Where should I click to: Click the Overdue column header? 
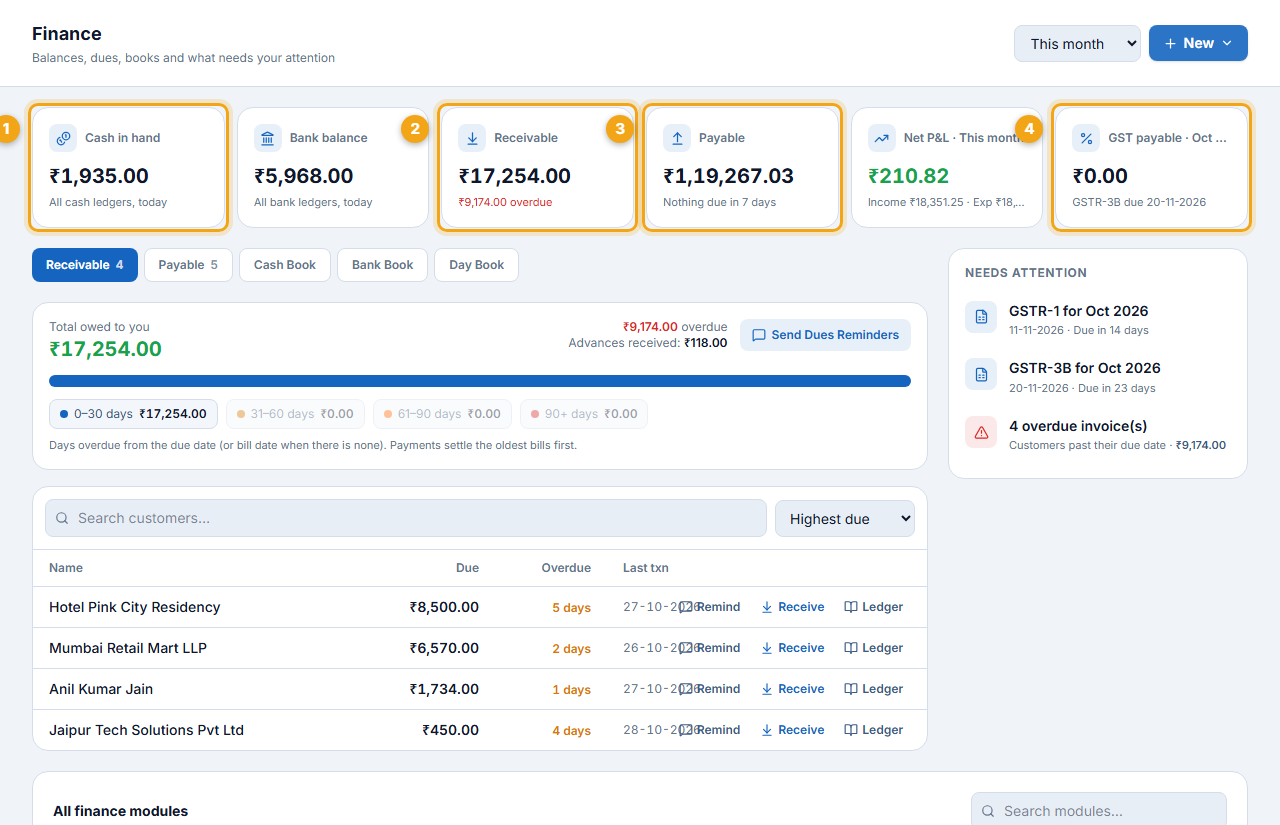(x=566, y=568)
